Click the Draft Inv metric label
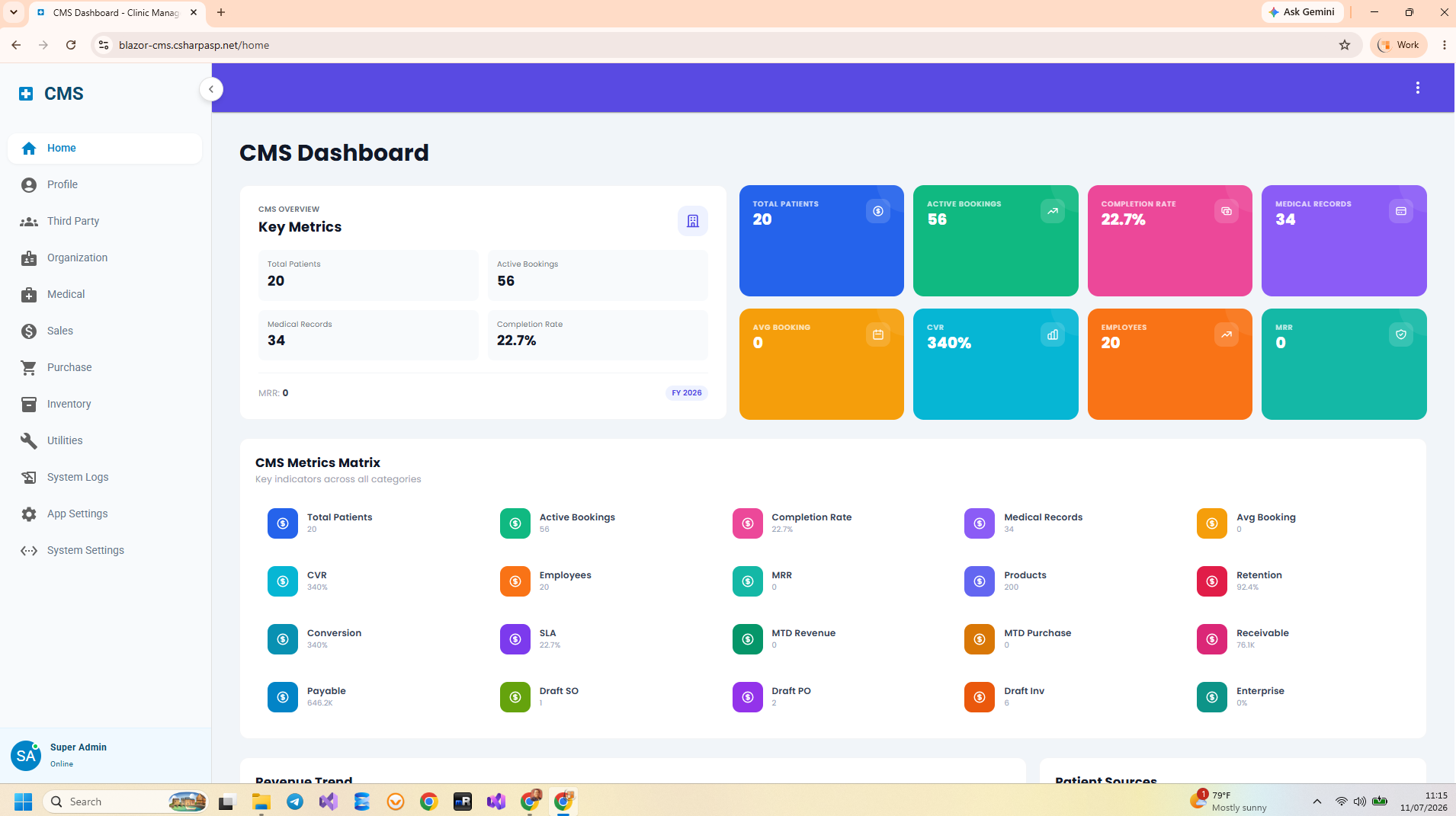Screen dimensions: 1456x816 (1024, 691)
